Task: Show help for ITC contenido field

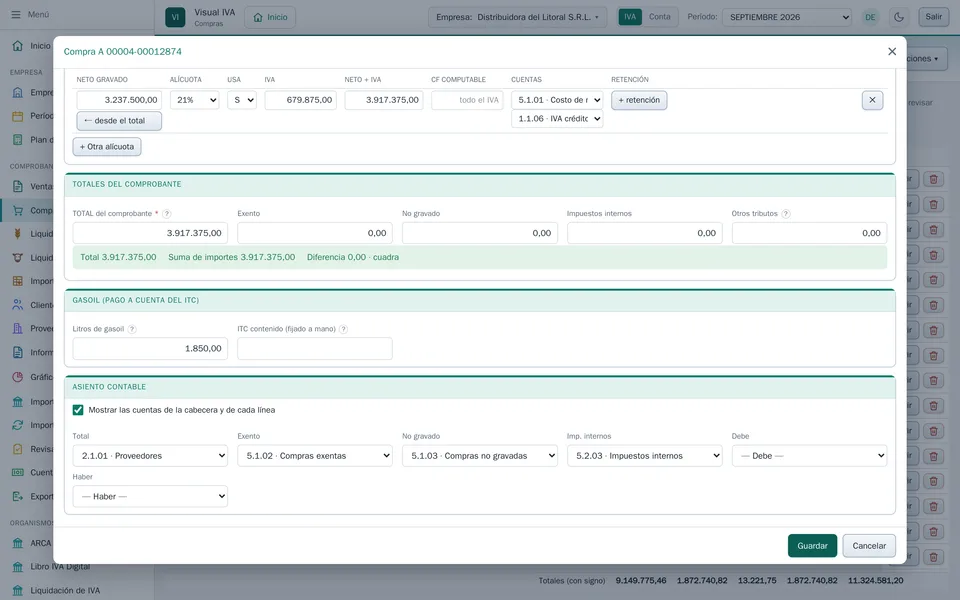Action: click(x=343, y=329)
